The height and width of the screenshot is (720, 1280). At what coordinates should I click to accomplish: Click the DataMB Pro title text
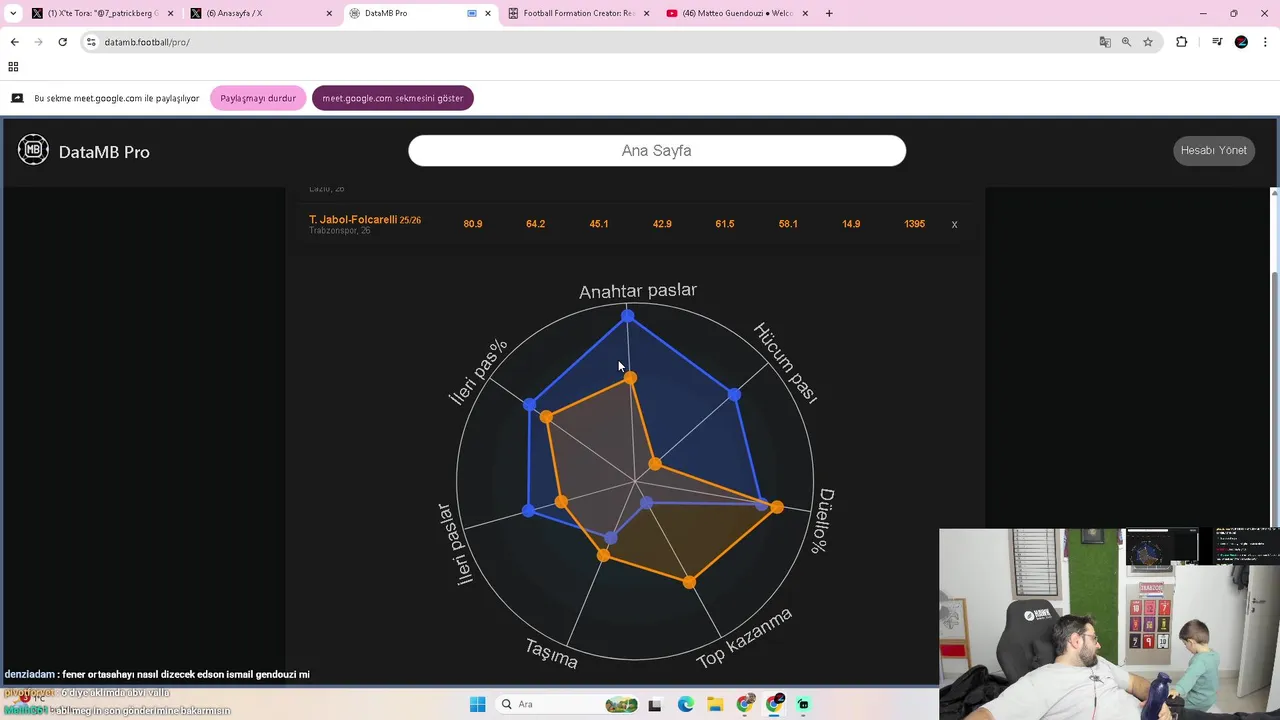click(104, 152)
